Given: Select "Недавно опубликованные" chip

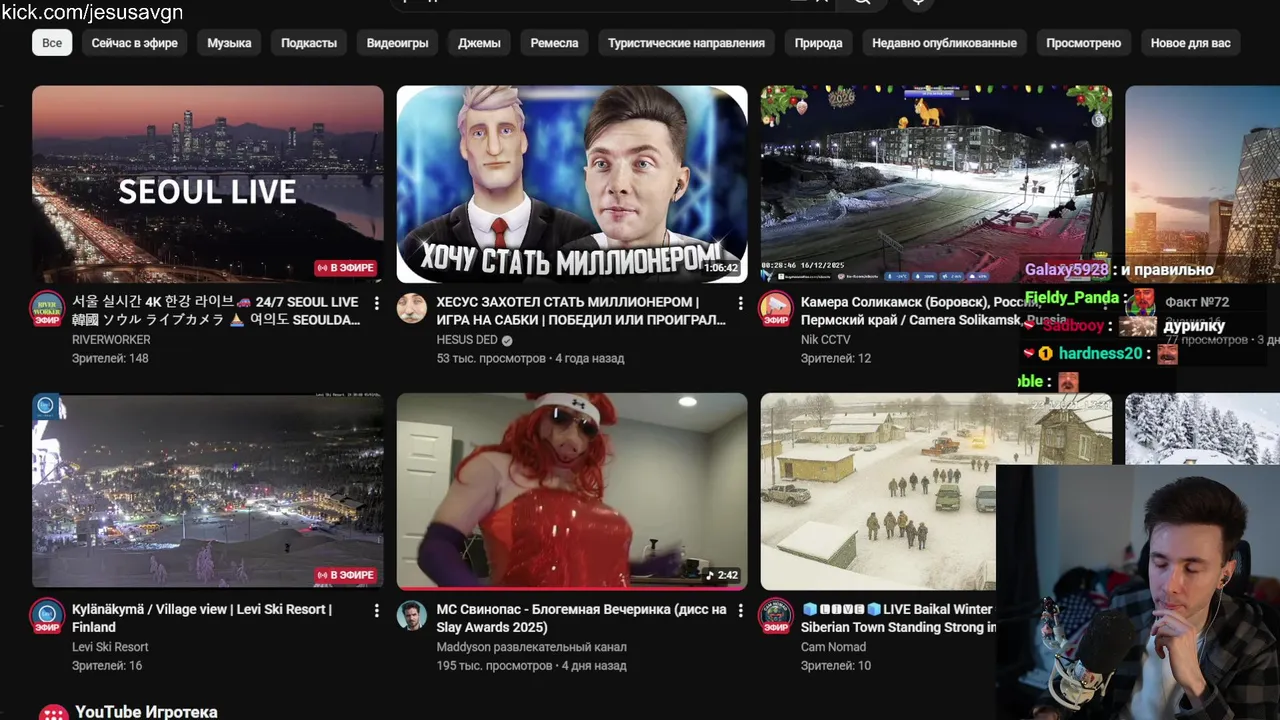Looking at the screenshot, I should pyautogui.click(x=944, y=43).
